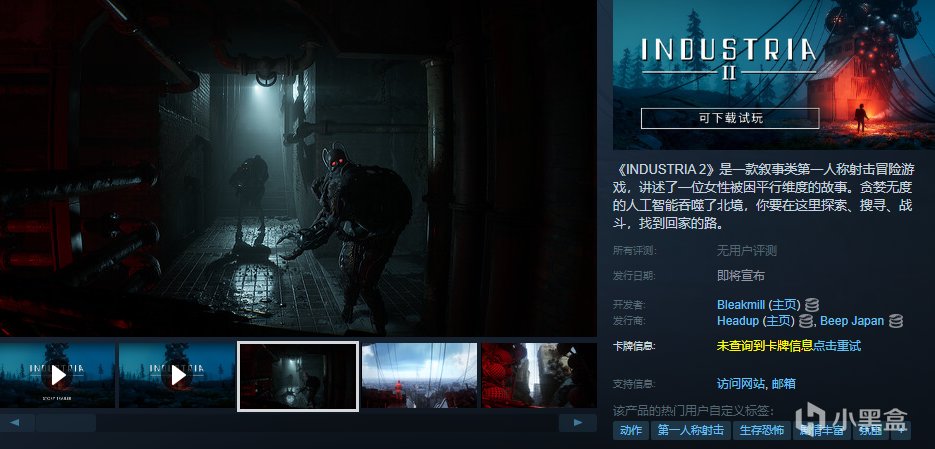Open the 主页 link next to Bleakmill
Screen dimensions: 935x449
(784, 305)
